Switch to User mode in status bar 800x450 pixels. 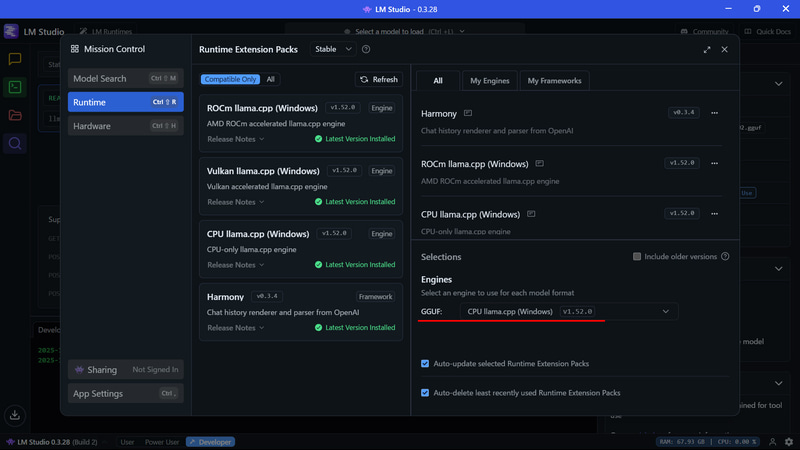point(127,442)
